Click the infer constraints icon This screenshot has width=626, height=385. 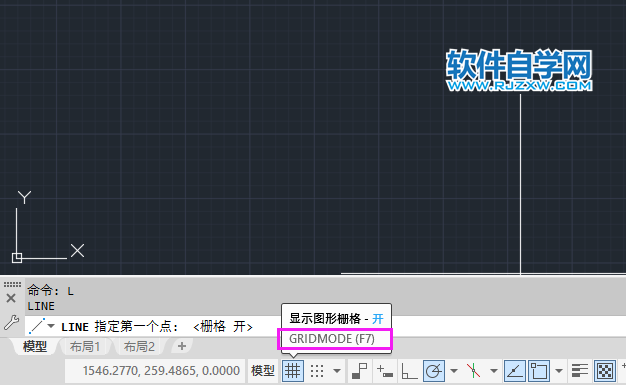point(359,371)
